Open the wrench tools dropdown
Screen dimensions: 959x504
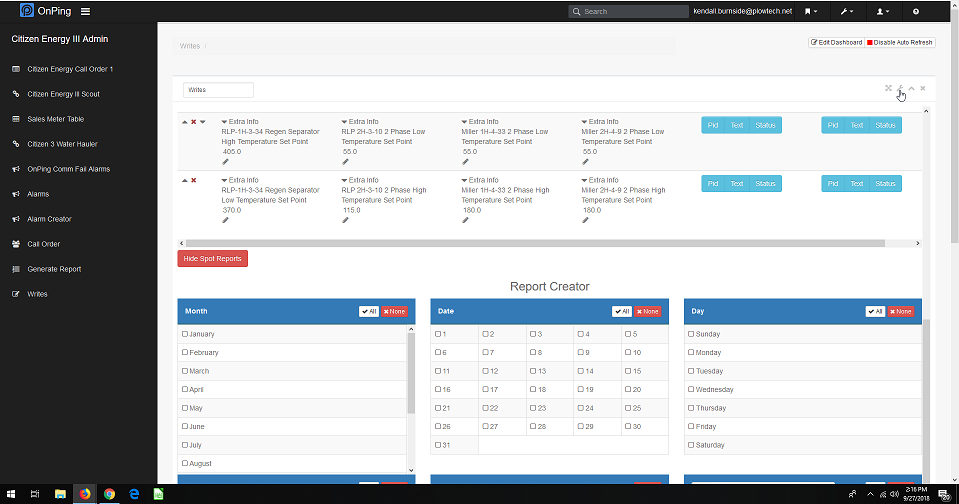coord(848,11)
